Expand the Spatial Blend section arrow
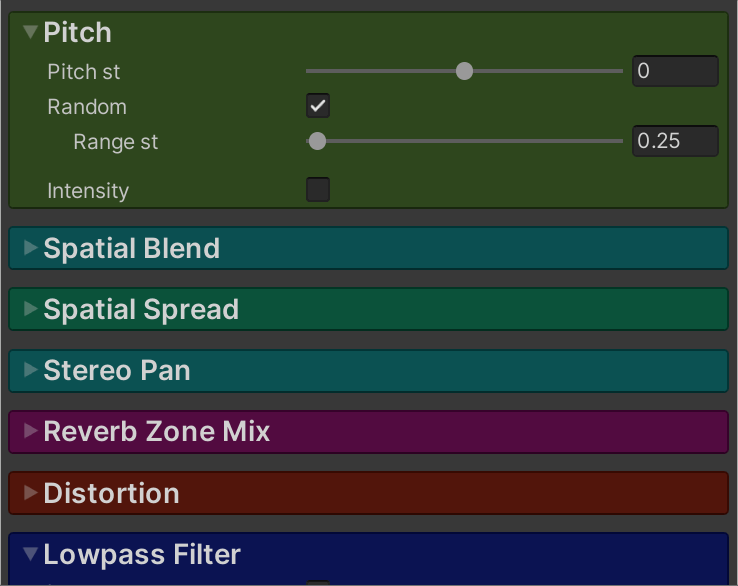The height and width of the screenshot is (586, 738). pyautogui.click(x=30, y=248)
